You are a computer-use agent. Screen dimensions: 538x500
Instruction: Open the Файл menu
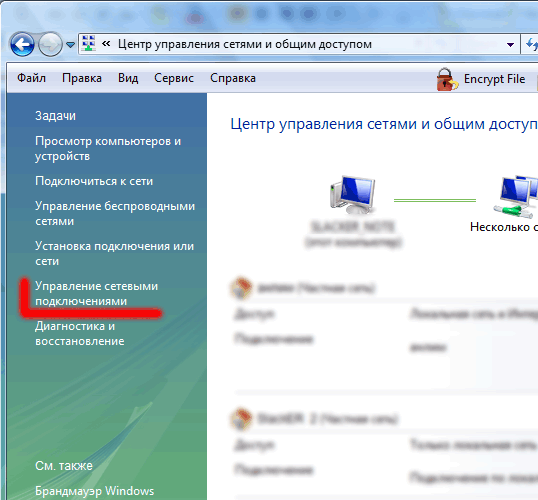point(31,78)
